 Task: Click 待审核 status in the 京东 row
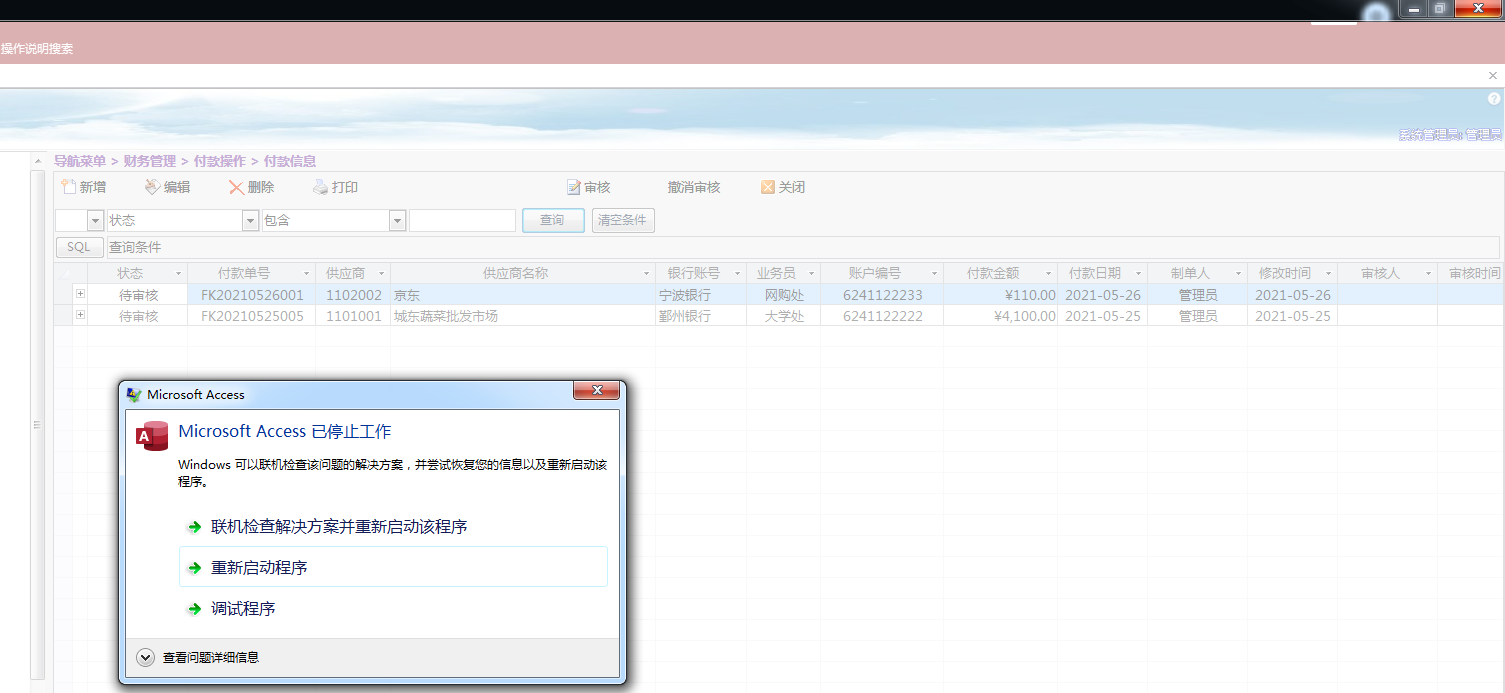pyautogui.click(x=138, y=295)
